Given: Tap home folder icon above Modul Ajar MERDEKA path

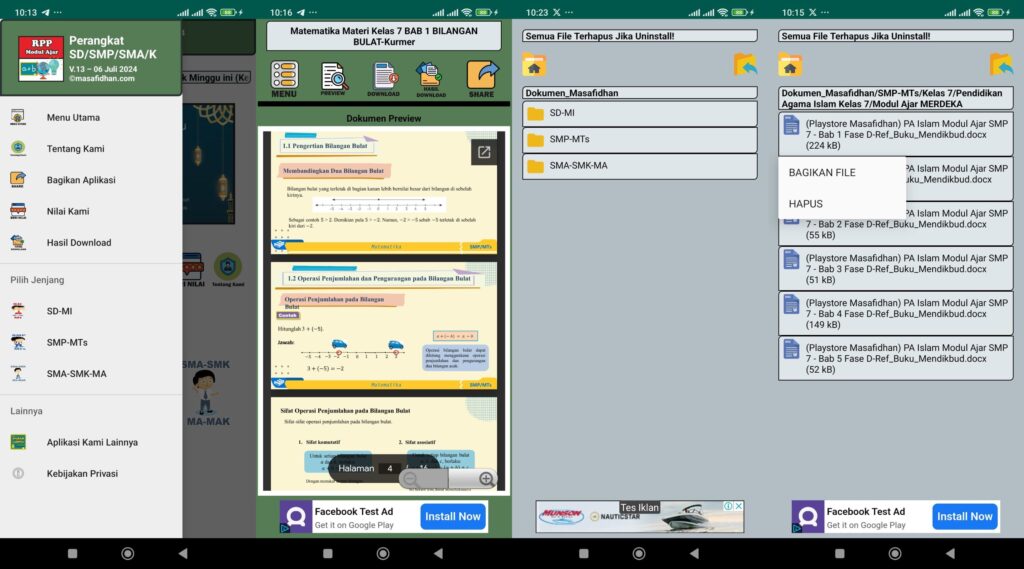Looking at the screenshot, I should 790,65.
